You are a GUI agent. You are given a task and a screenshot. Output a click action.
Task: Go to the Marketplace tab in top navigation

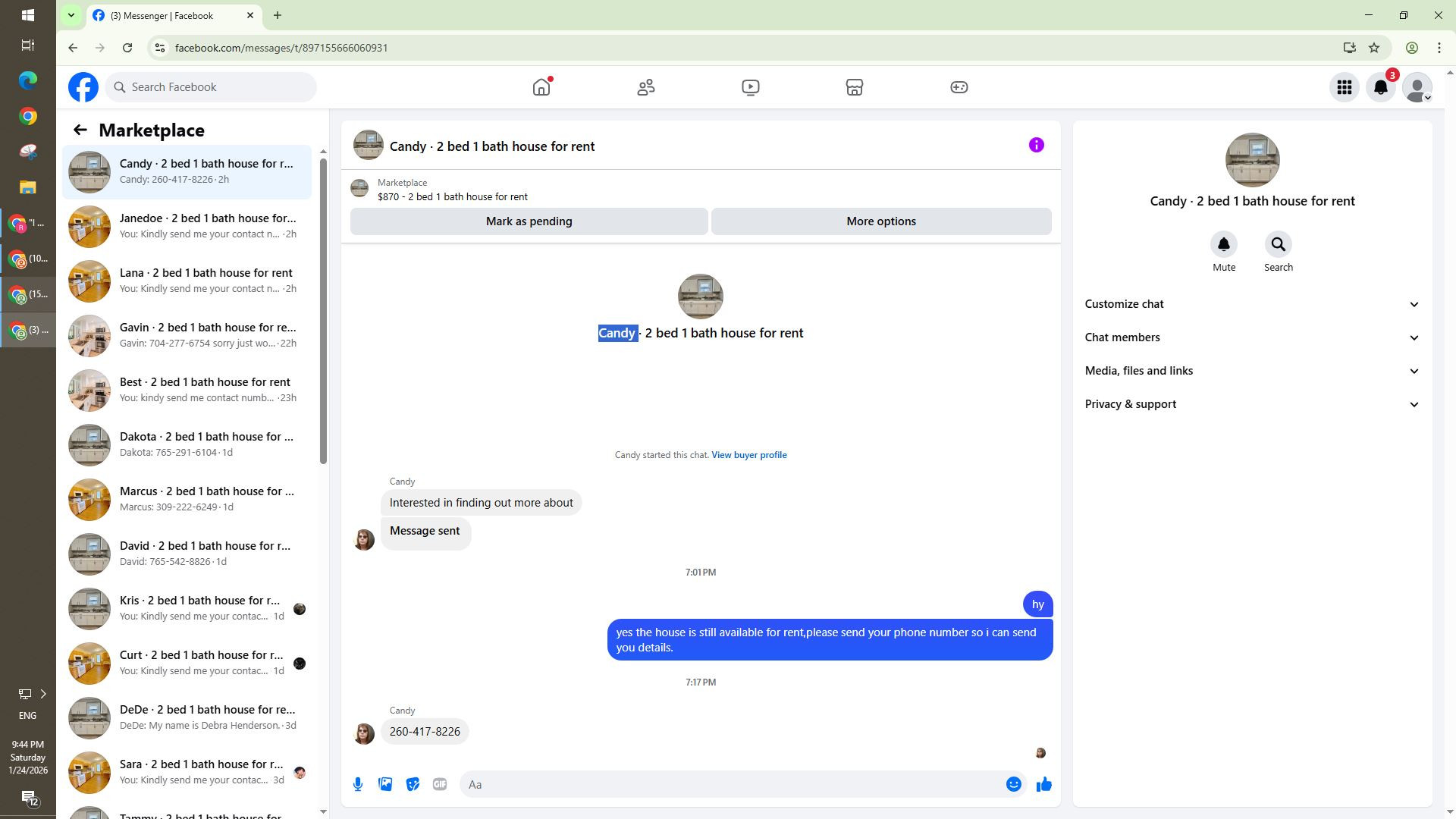[855, 87]
